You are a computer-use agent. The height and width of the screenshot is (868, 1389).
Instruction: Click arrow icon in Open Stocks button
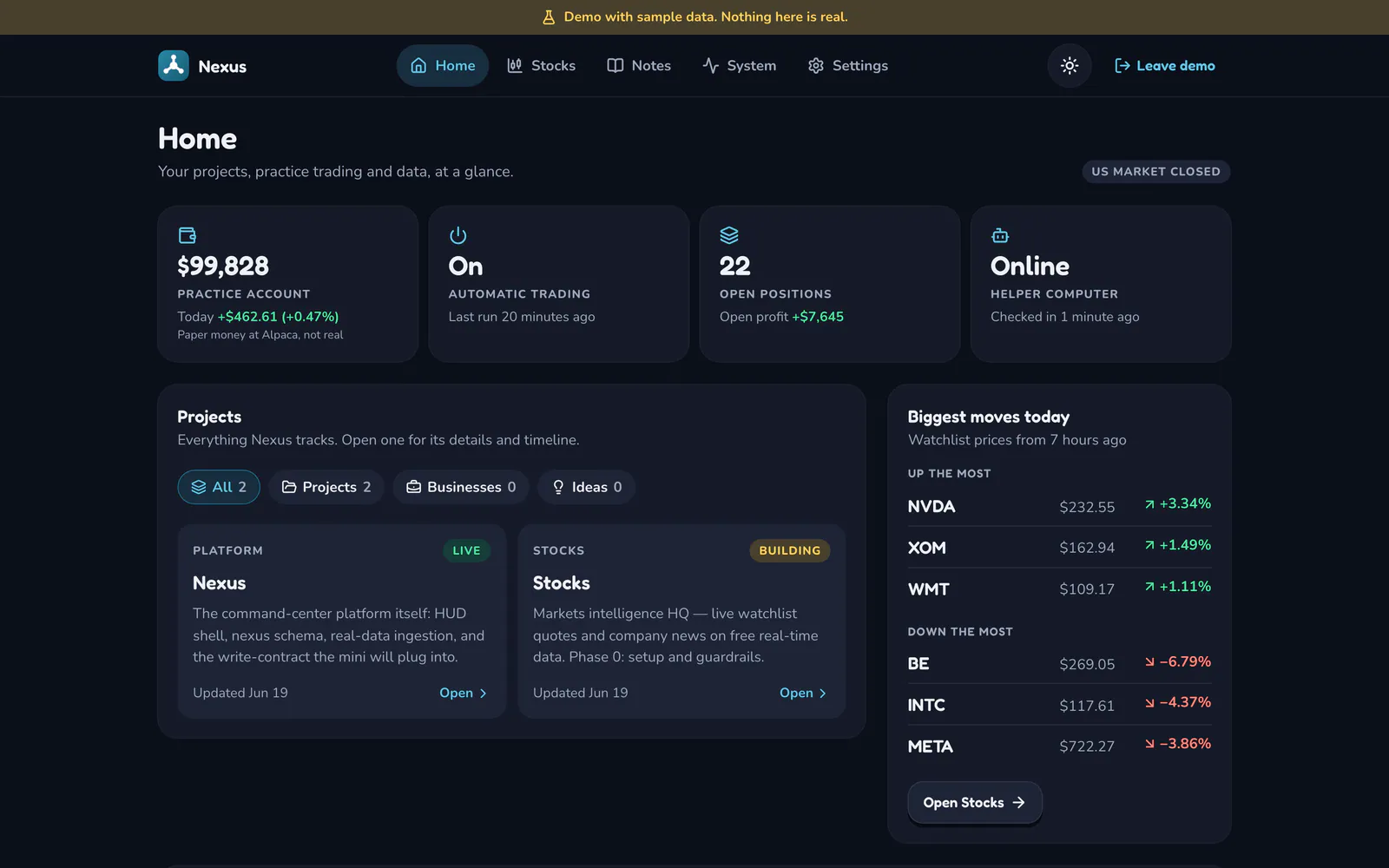(1019, 803)
